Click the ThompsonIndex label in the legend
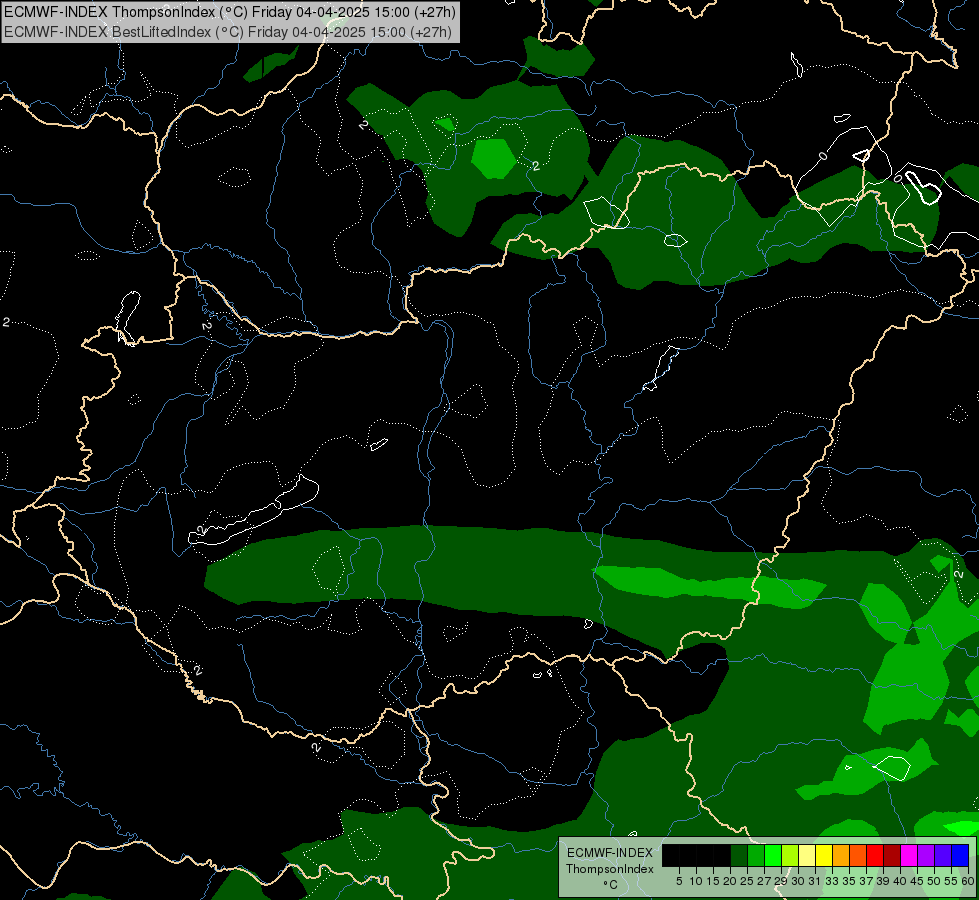 pyautogui.click(x=610, y=869)
